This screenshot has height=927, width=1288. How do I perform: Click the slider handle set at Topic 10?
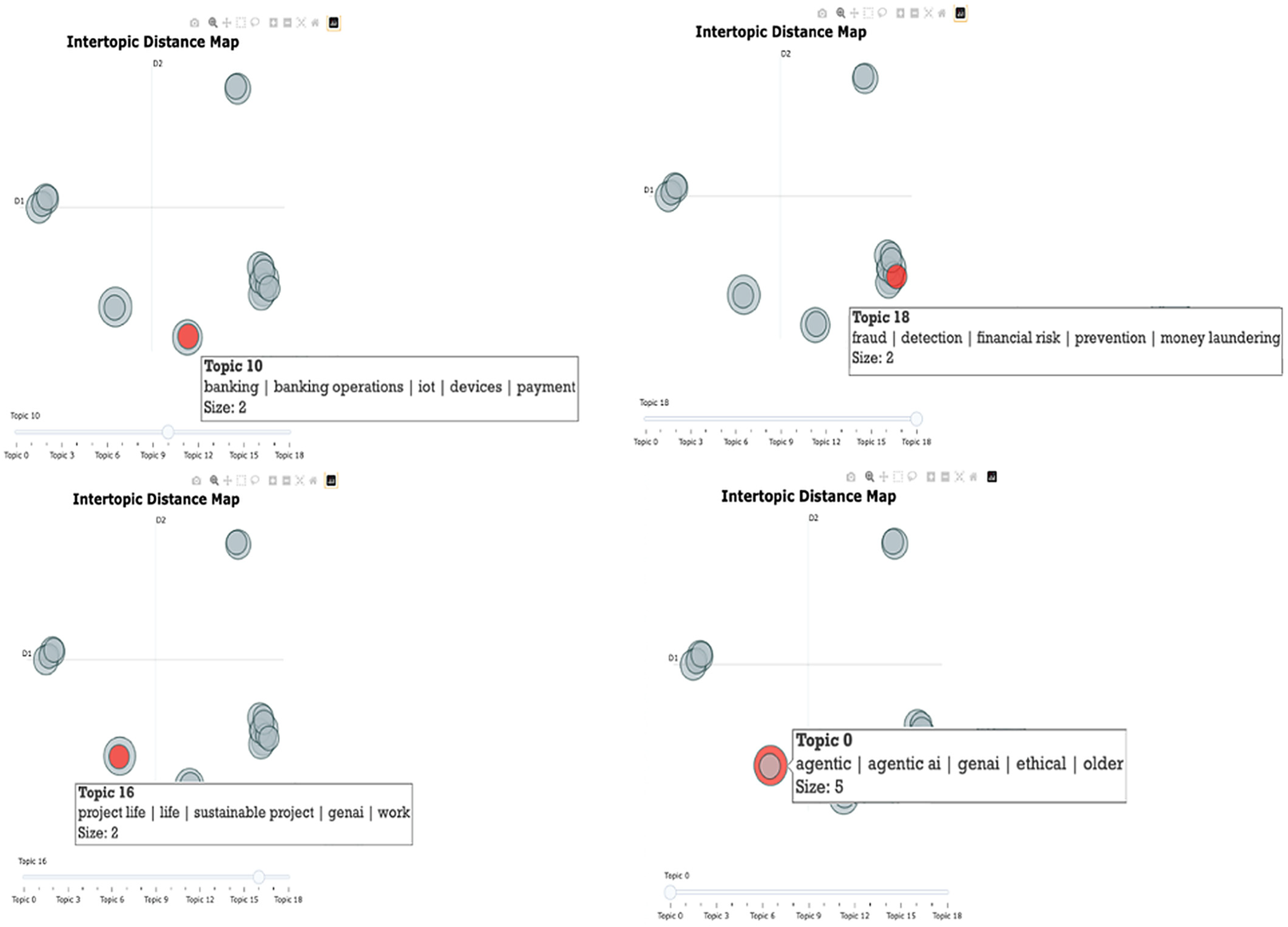tap(168, 432)
